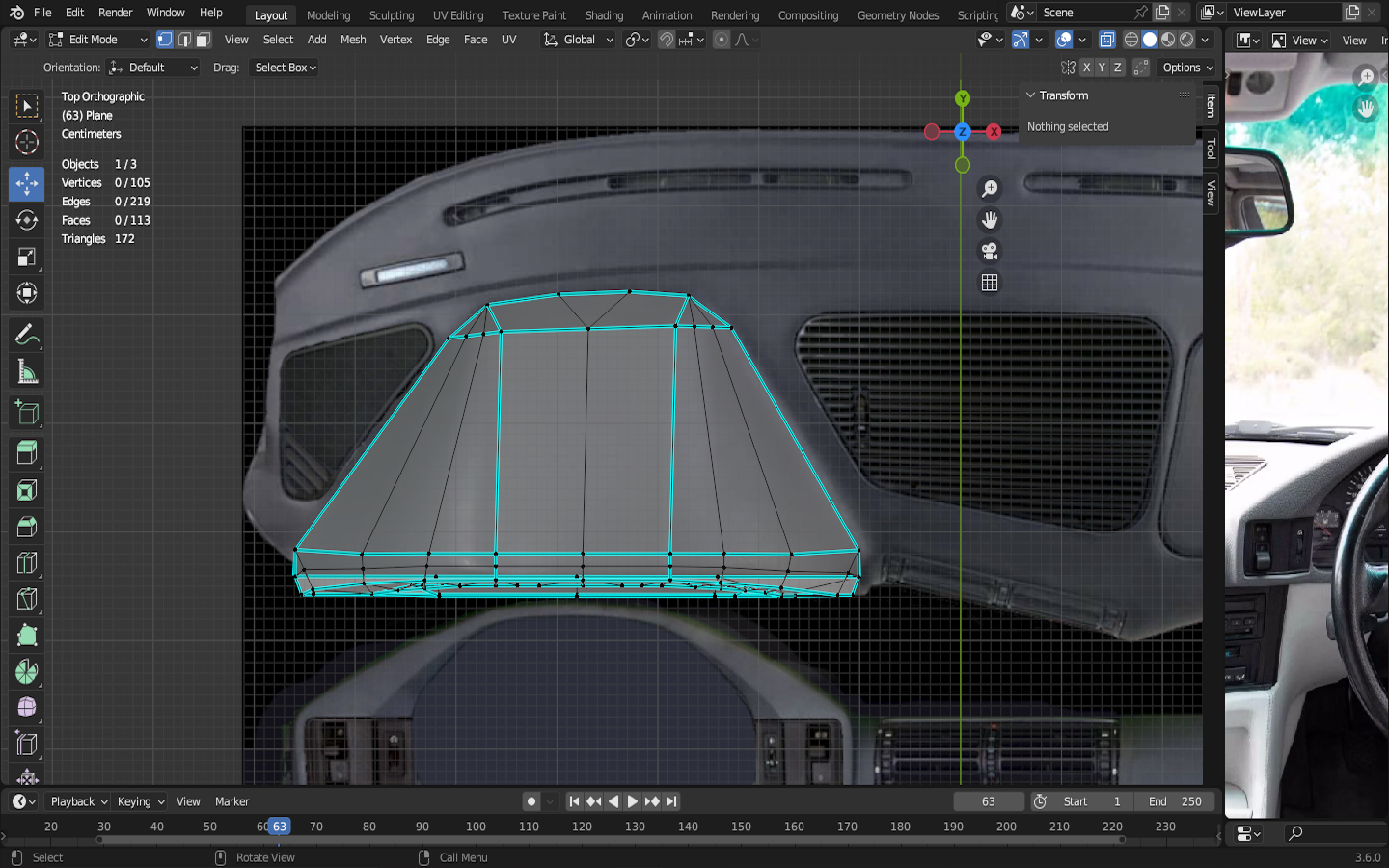
Task: Pick the Extrude Region tool
Action: pyautogui.click(x=27, y=452)
